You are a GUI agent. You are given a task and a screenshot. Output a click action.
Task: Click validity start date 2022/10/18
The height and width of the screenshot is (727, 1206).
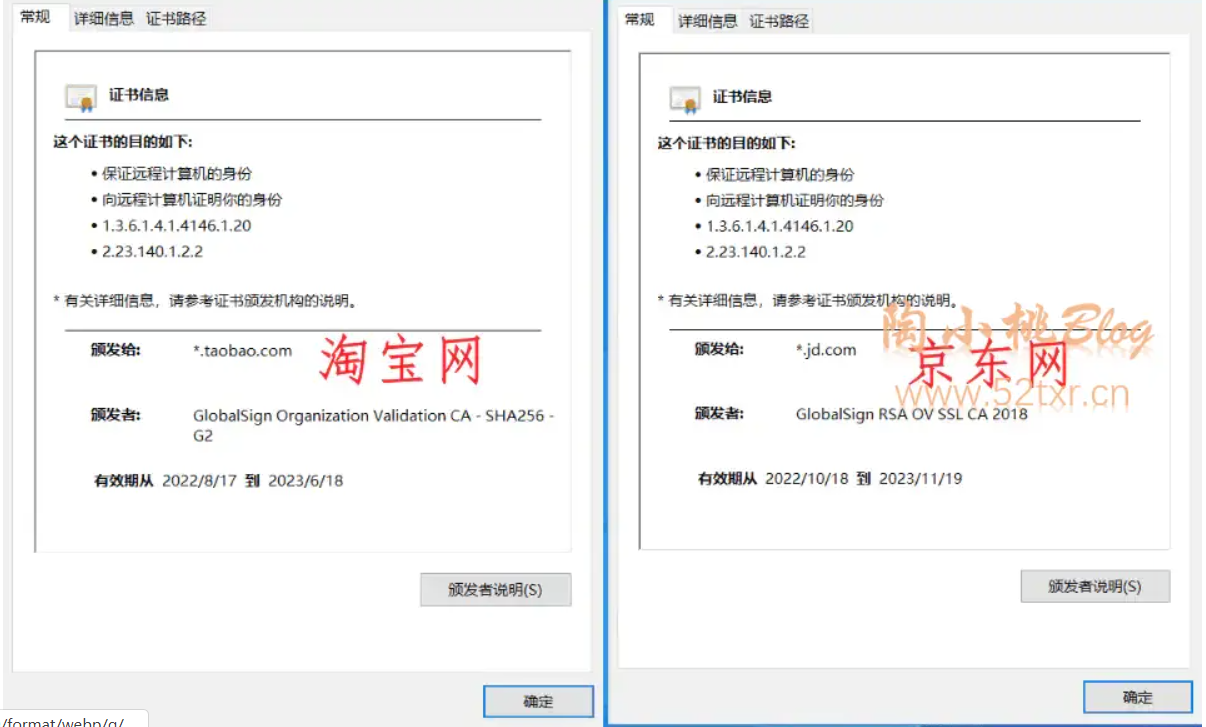(x=806, y=479)
